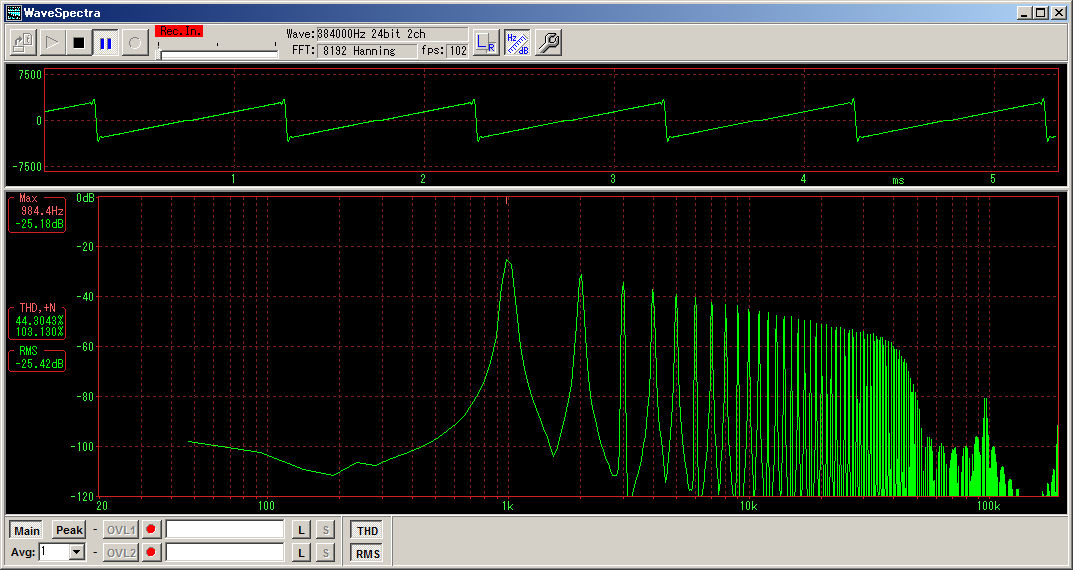Load overlay with the OVL1 L button
Image resolution: width=1073 pixels, height=570 pixels.
tap(302, 530)
